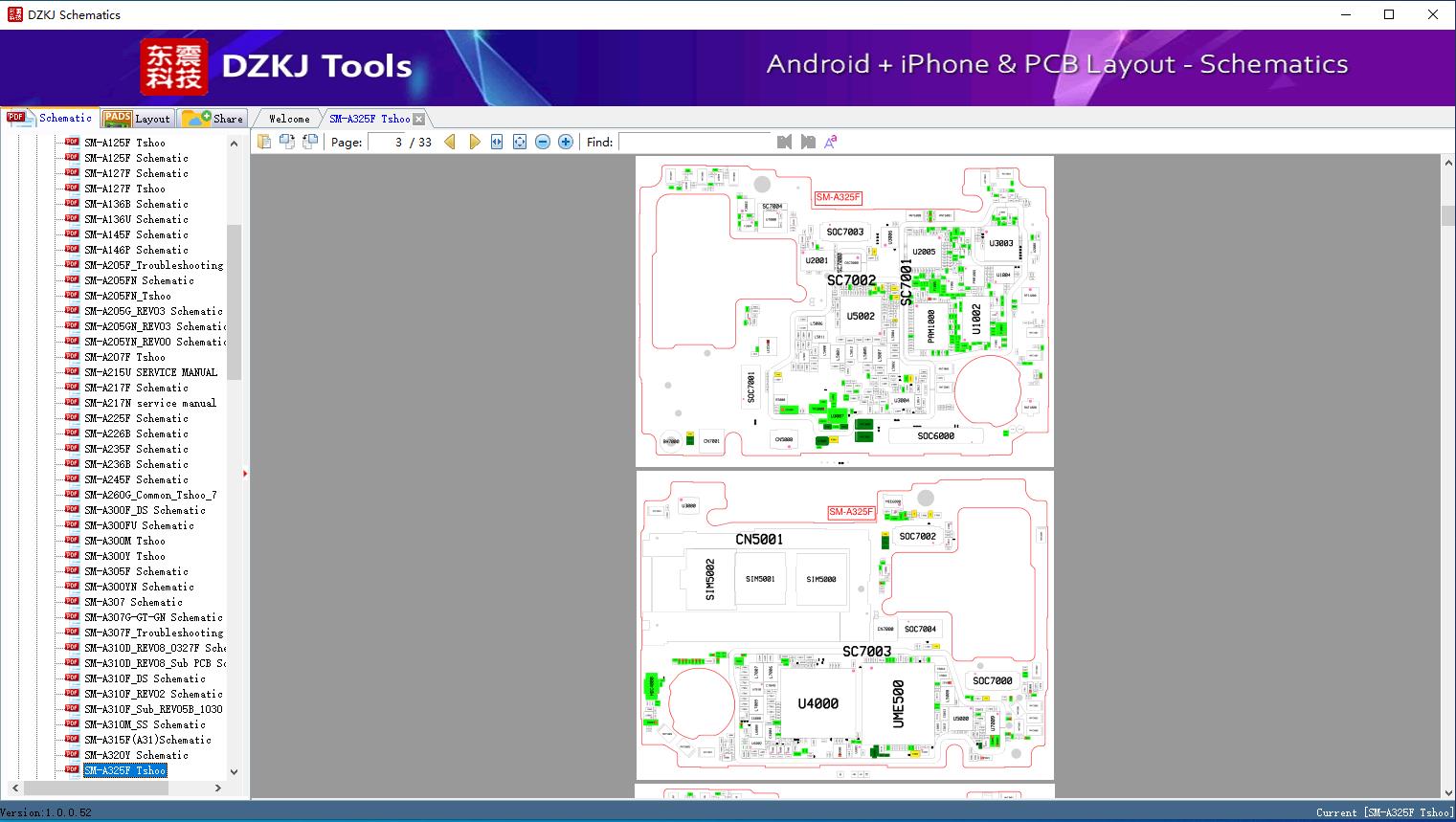
Task: Open SM-A127F Schematic in the tree
Action: (x=136, y=173)
